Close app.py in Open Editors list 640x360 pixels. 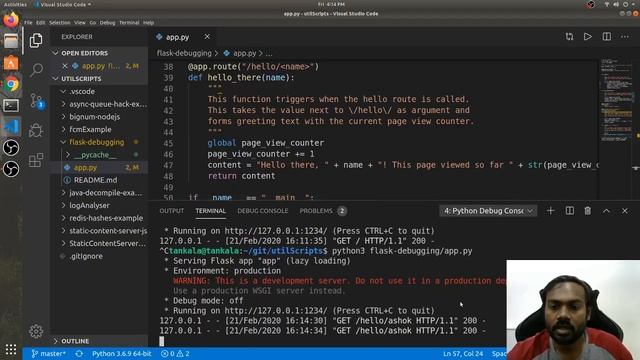[64, 66]
